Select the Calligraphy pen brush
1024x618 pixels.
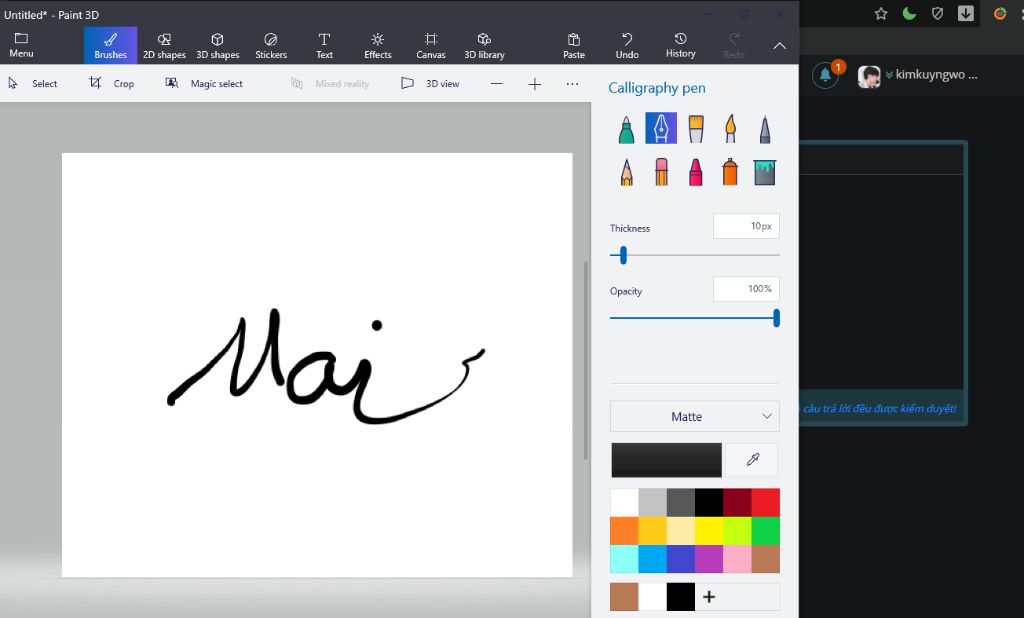pos(661,128)
